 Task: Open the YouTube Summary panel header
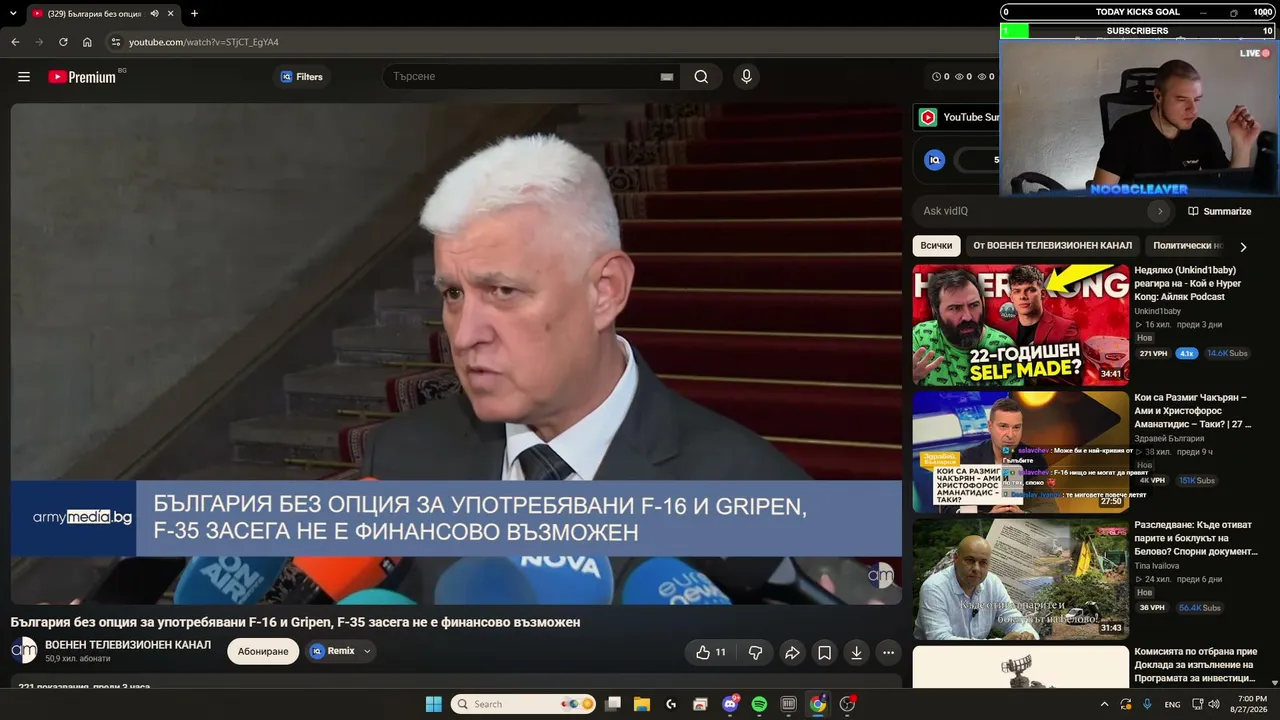tap(957, 117)
